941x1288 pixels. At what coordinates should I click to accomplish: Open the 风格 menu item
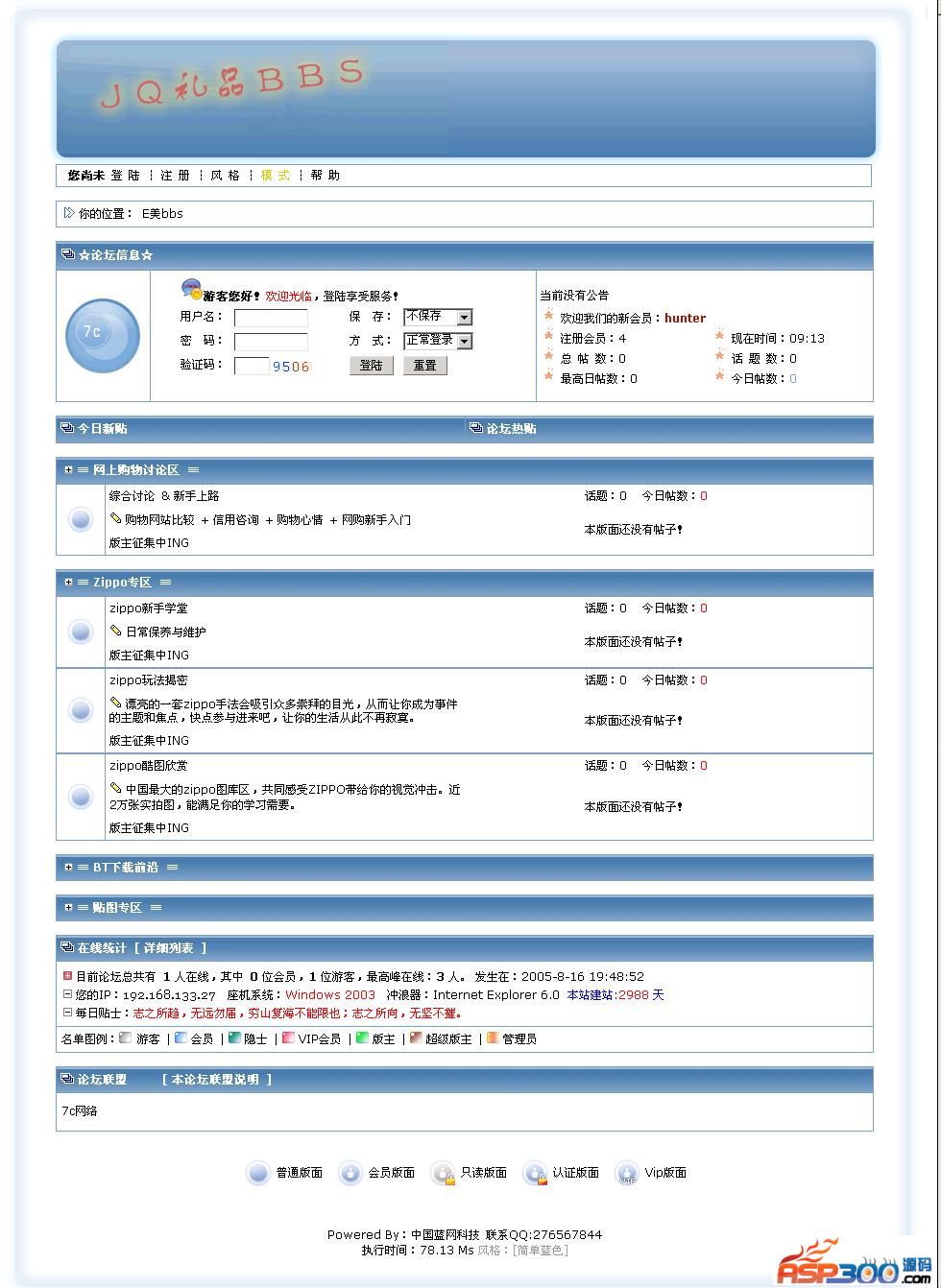[x=226, y=176]
